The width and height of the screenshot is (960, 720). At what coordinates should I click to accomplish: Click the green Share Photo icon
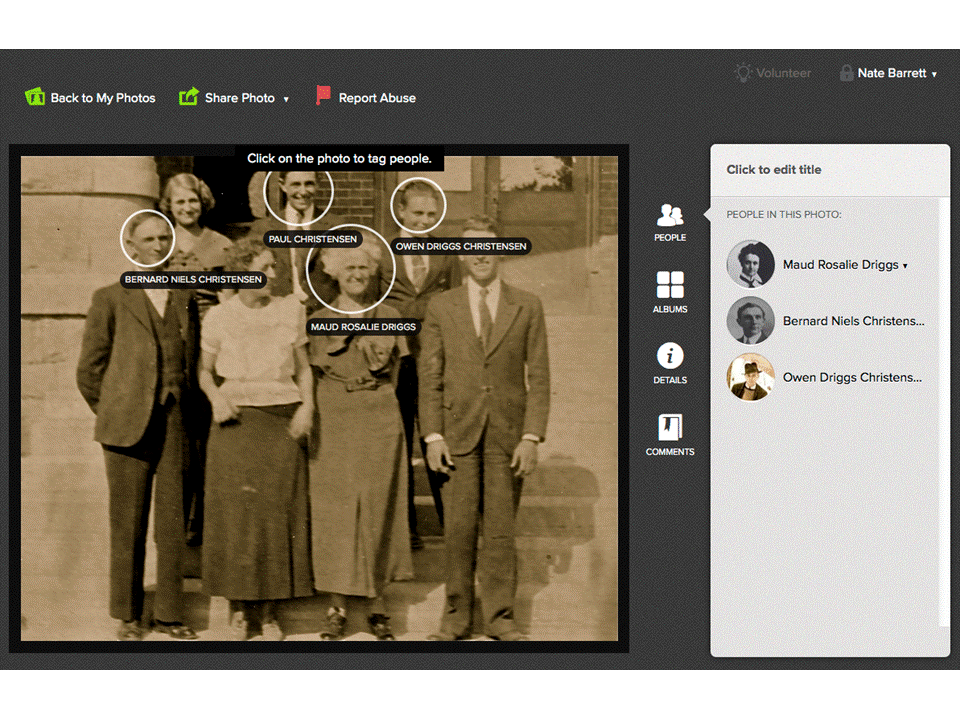(188, 96)
